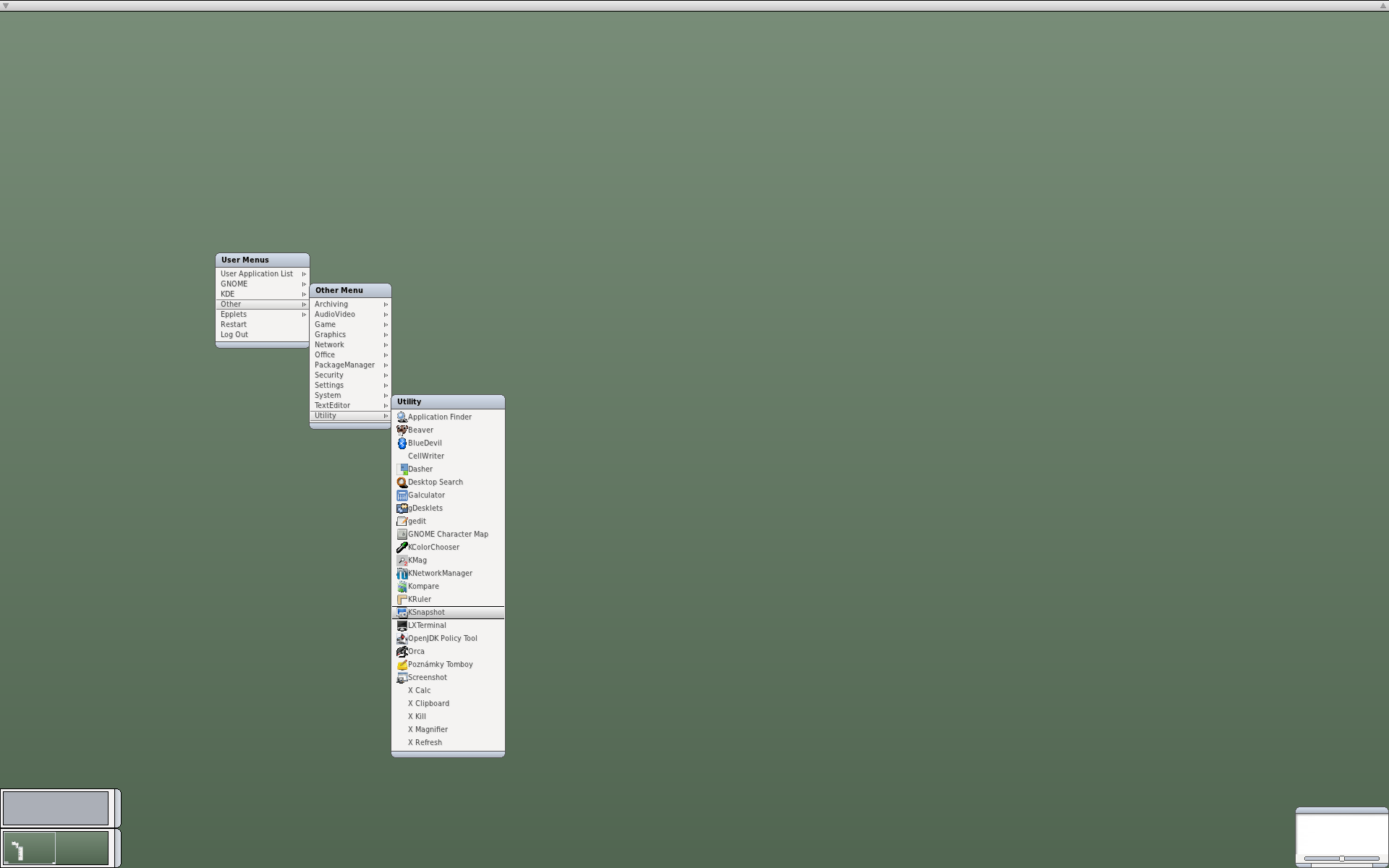Viewport: 1389px width, 868px height.
Task: Click the Screenshot icon
Action: coord(402,678)
